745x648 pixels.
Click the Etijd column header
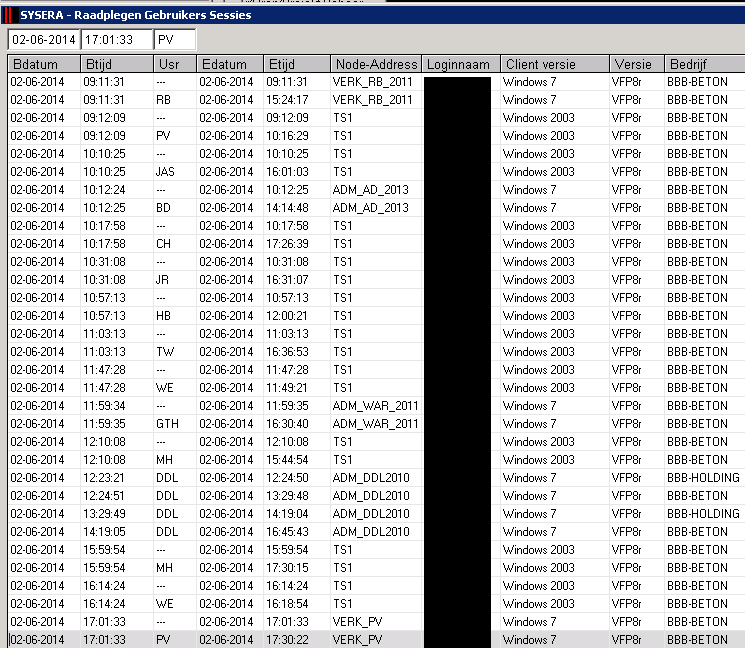pyautogui.click(x=297, y=64)
